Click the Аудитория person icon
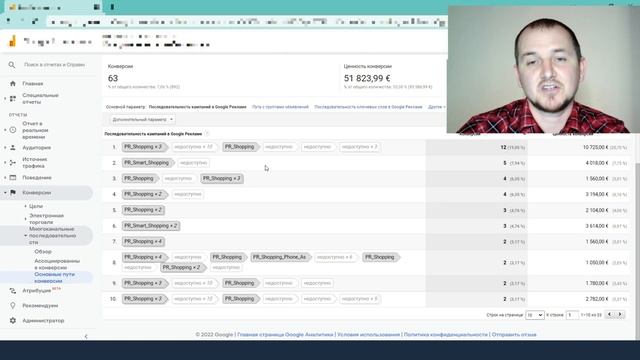Image resolution: width=640 pixels, height=360 pixels. (x=13, y=147)
